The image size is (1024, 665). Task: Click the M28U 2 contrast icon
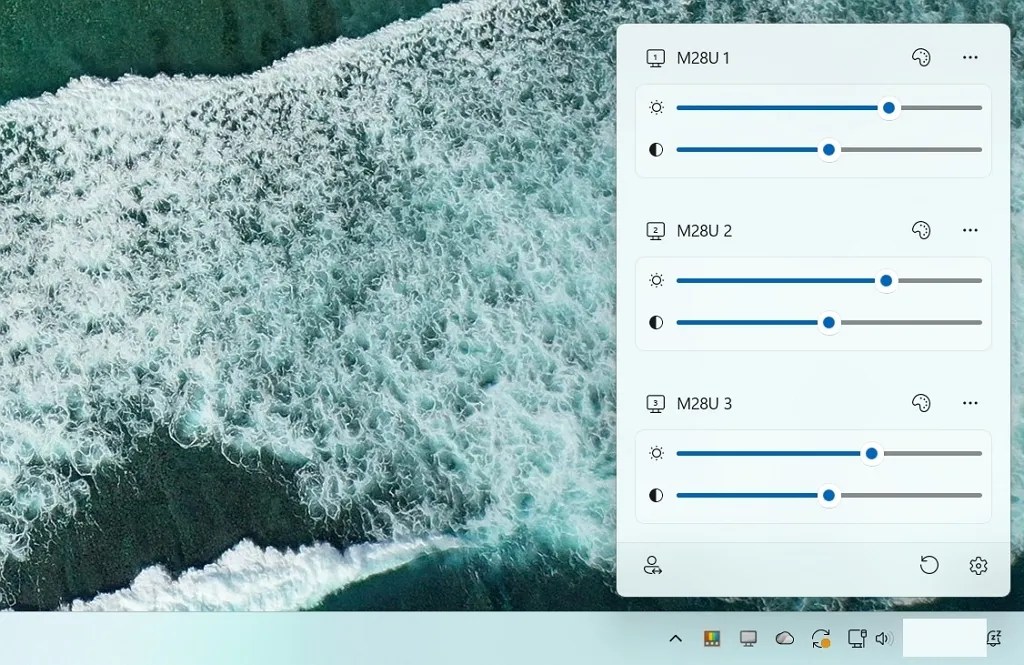[x=656, y=322]
